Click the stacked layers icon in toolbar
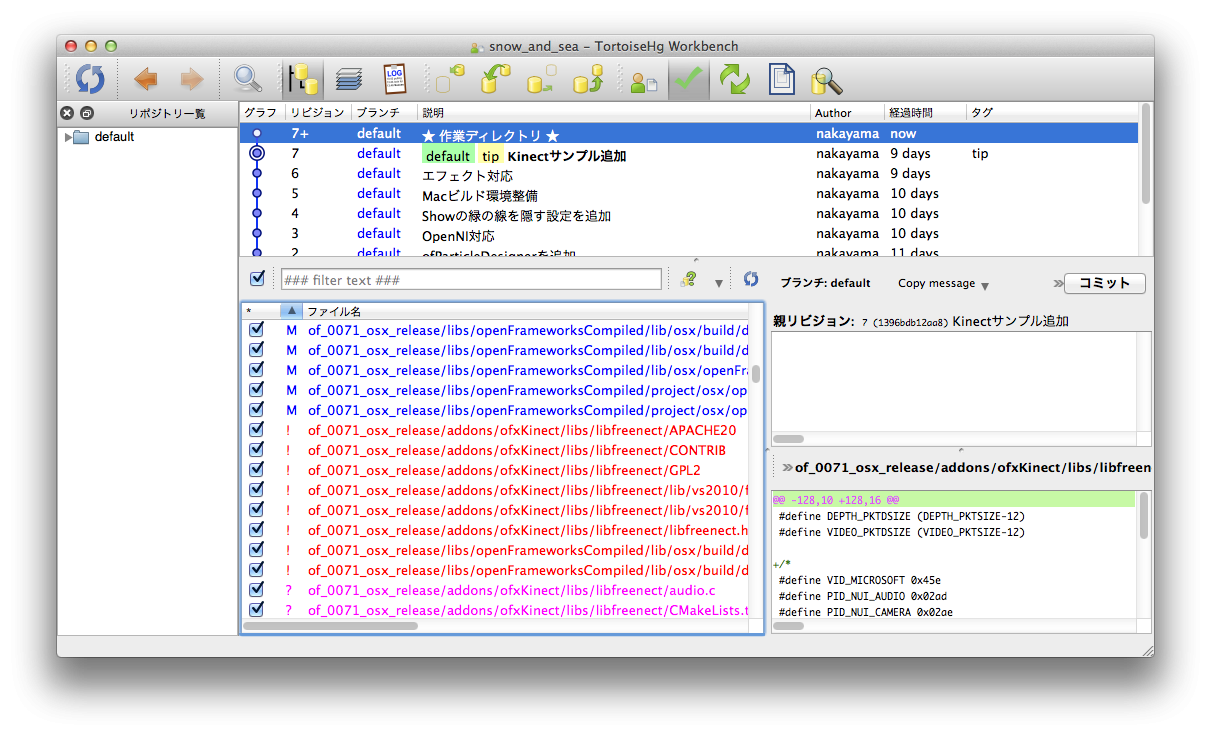1211x736 pixels. (x=349, y=79)
